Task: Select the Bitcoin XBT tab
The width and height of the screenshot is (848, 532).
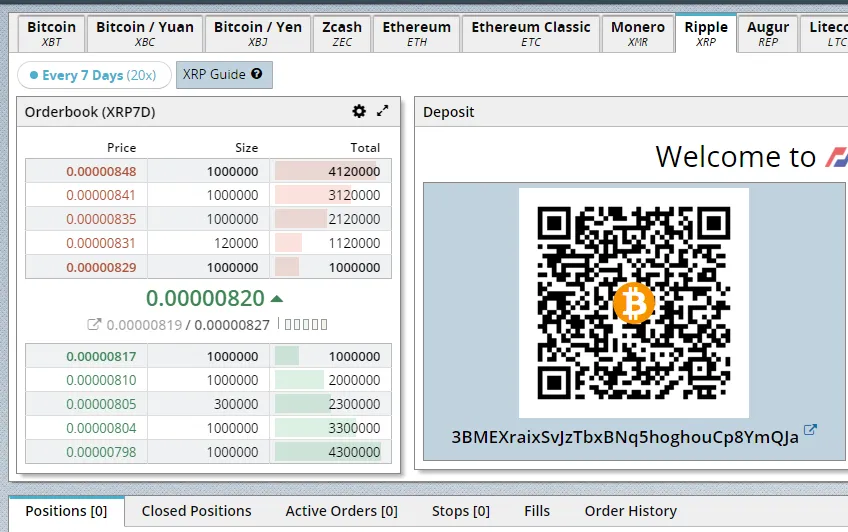Action: point(51,34)
